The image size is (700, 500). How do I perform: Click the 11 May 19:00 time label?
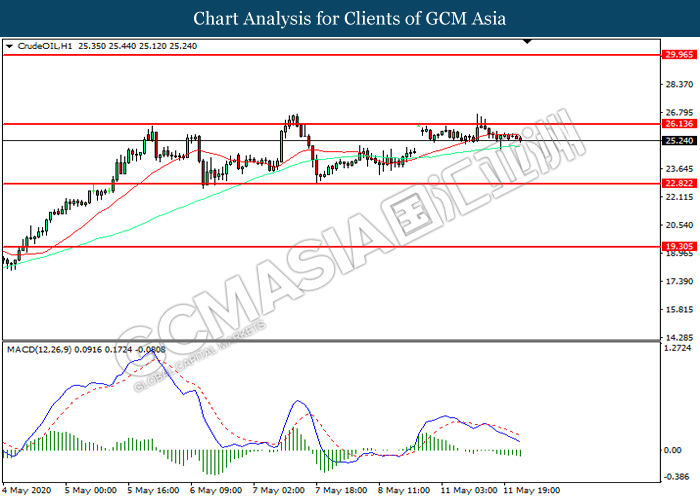click(x=531, y=490)
